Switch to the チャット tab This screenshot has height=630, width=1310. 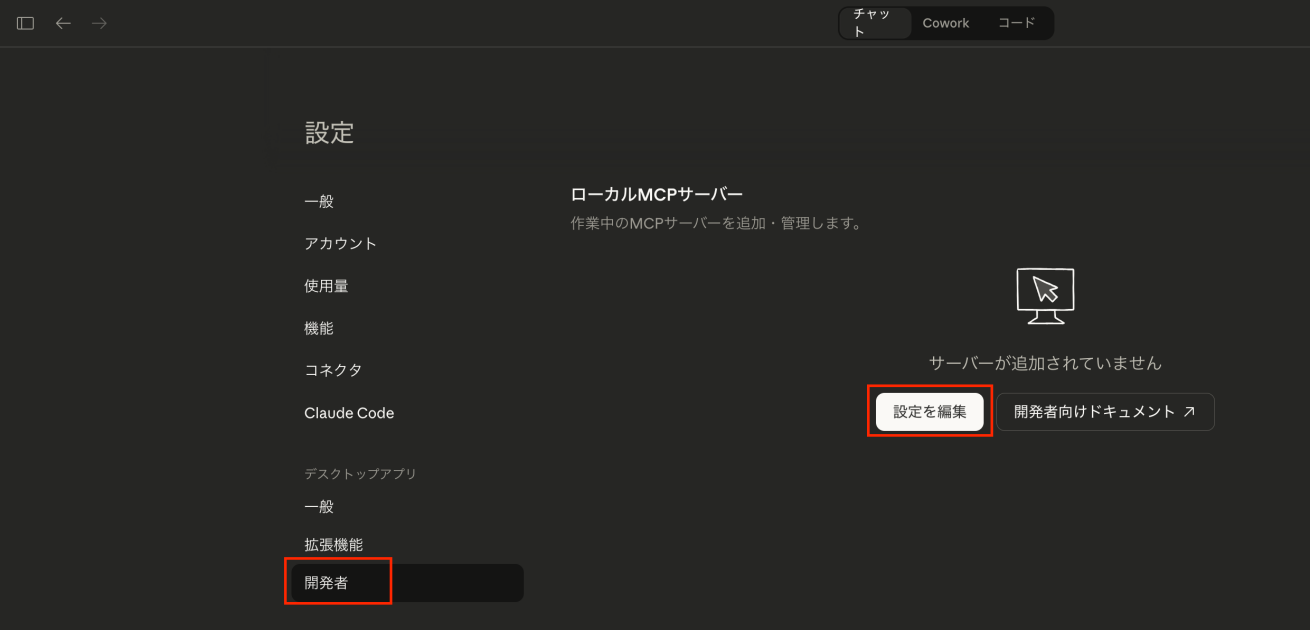(x=875, y=23)
